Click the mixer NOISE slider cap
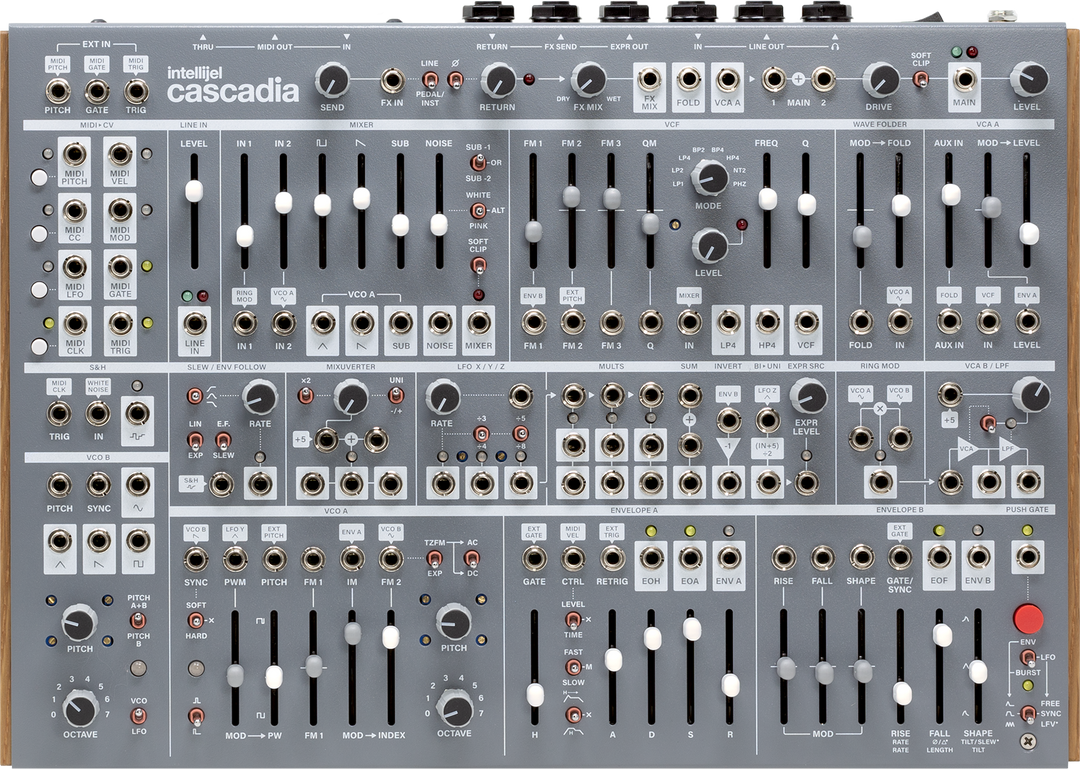Image resolution: width=1080 pixels, height=770 pixels. coord(439,225)
